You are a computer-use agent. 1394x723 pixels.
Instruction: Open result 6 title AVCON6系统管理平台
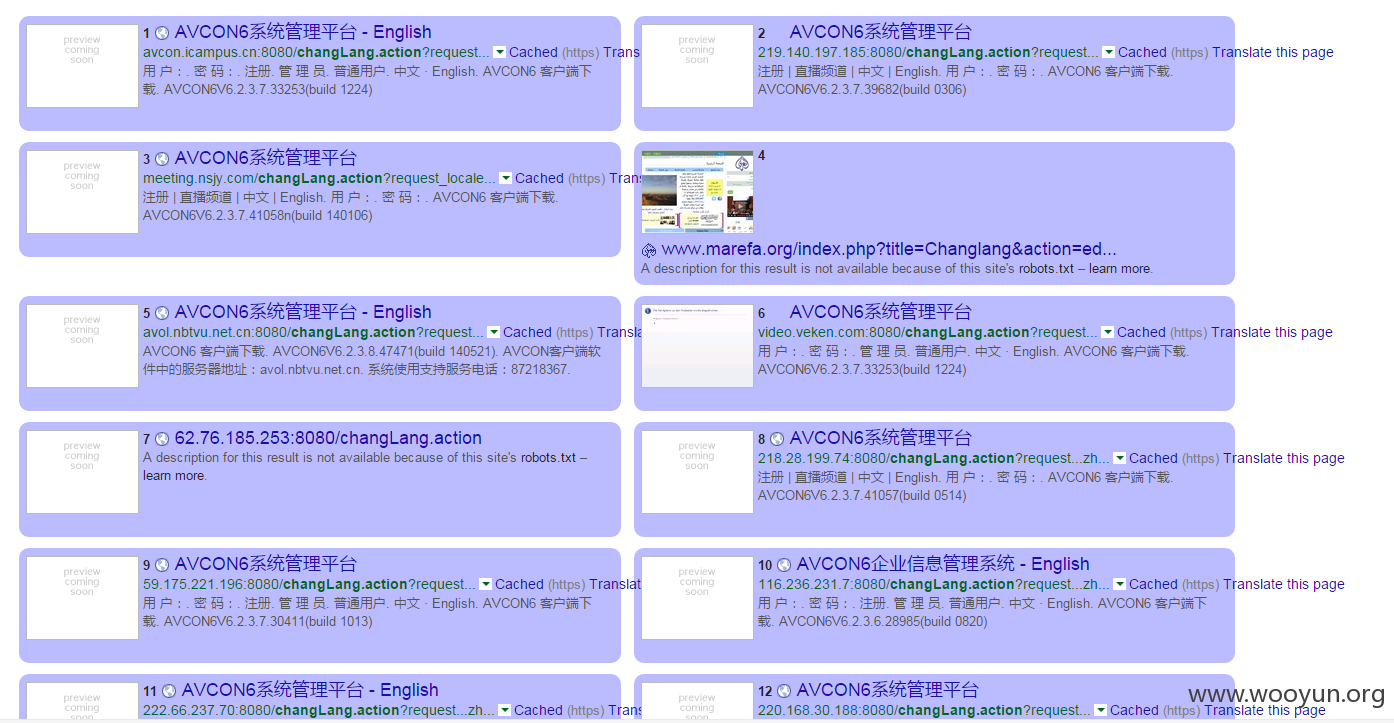tap(880, 313)
